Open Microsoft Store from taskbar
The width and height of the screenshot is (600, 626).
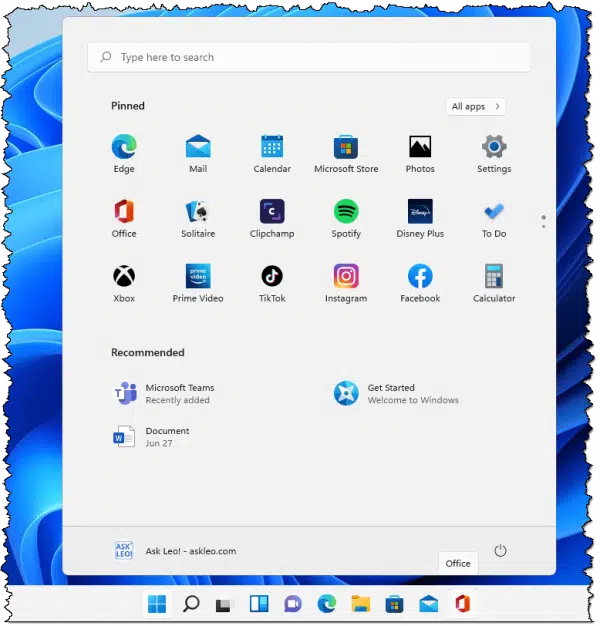[394, 604]
